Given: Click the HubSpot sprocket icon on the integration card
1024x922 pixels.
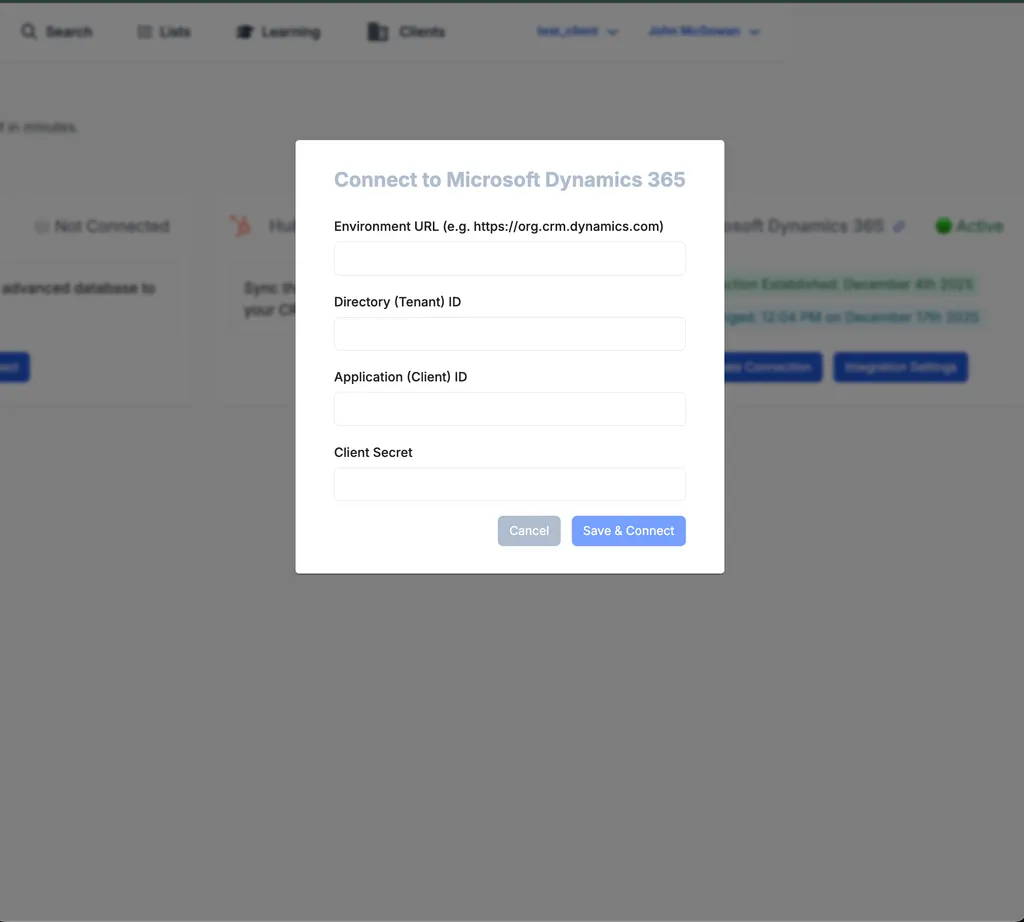Looking at the screenshot, I should 240,226.
